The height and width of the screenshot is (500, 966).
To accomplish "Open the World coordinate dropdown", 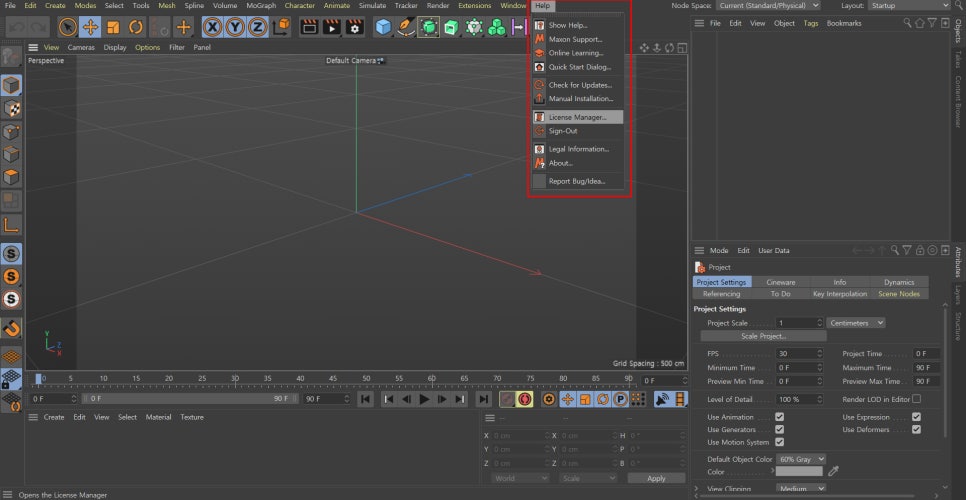I will click(x=521, y=478).
